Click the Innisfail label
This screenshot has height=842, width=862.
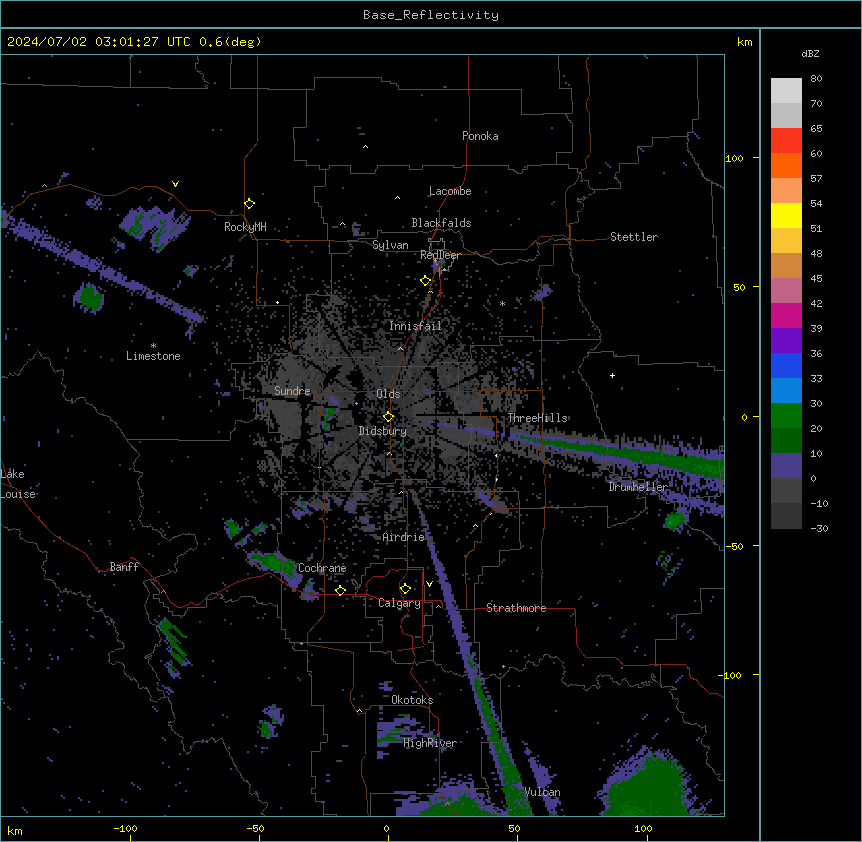click(416, 326)
